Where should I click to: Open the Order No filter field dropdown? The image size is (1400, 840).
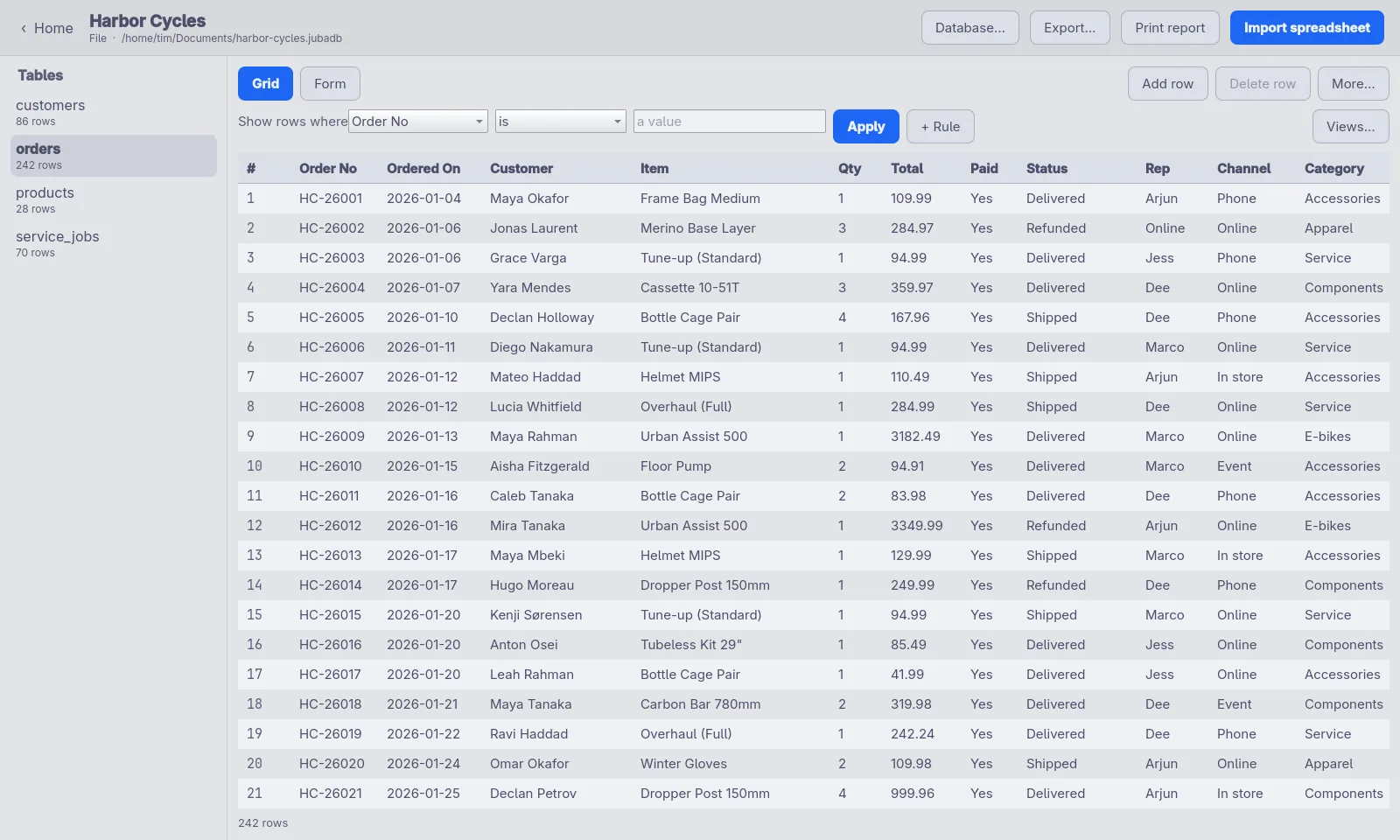point(418,122)
